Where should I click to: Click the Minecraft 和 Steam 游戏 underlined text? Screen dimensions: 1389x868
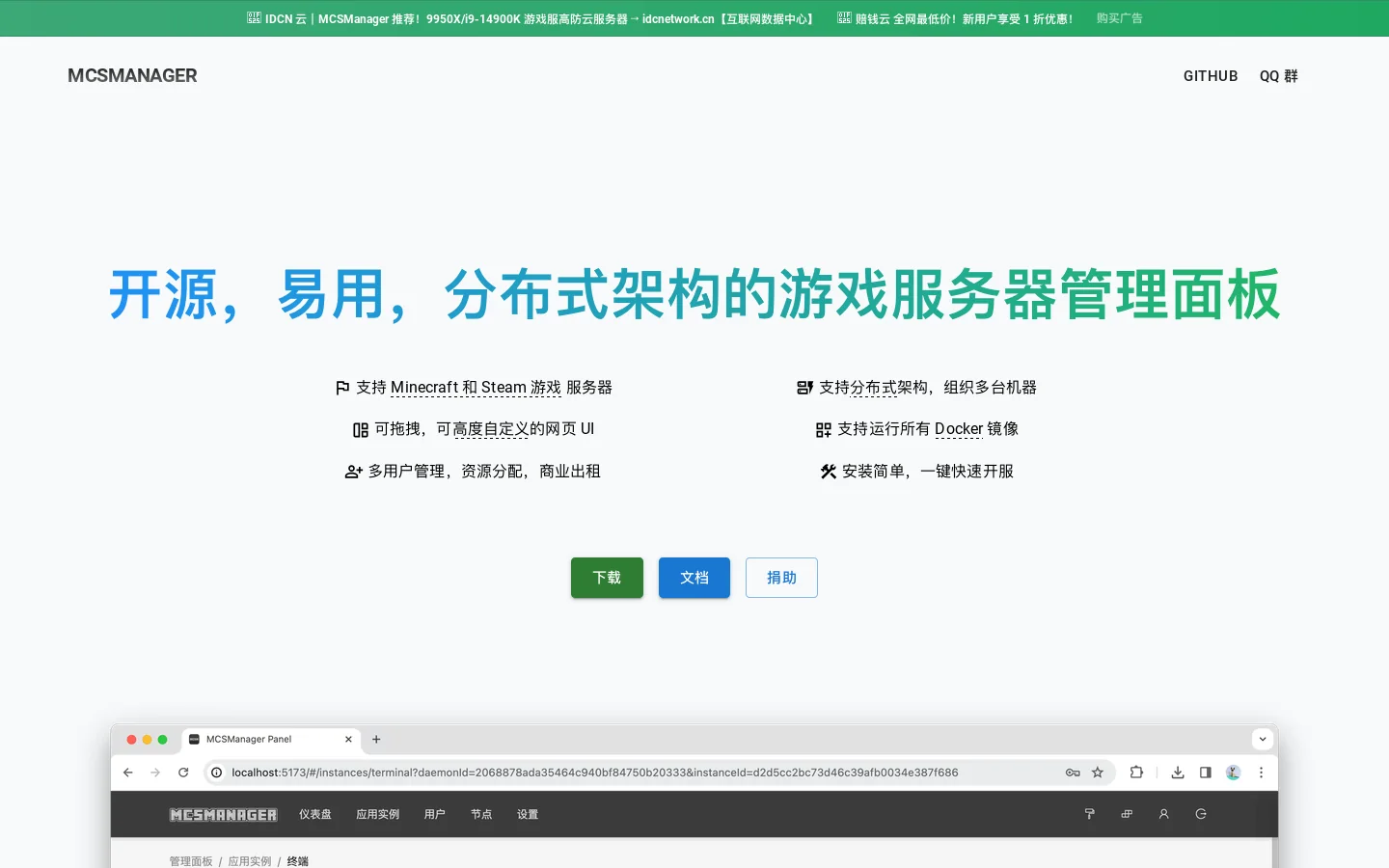476,388
